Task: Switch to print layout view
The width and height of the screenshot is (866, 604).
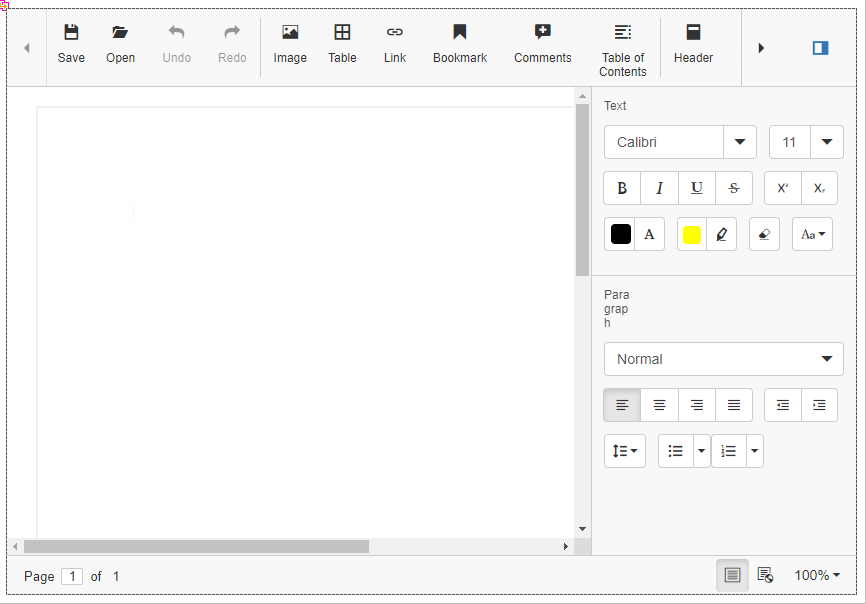Action: 732,575
